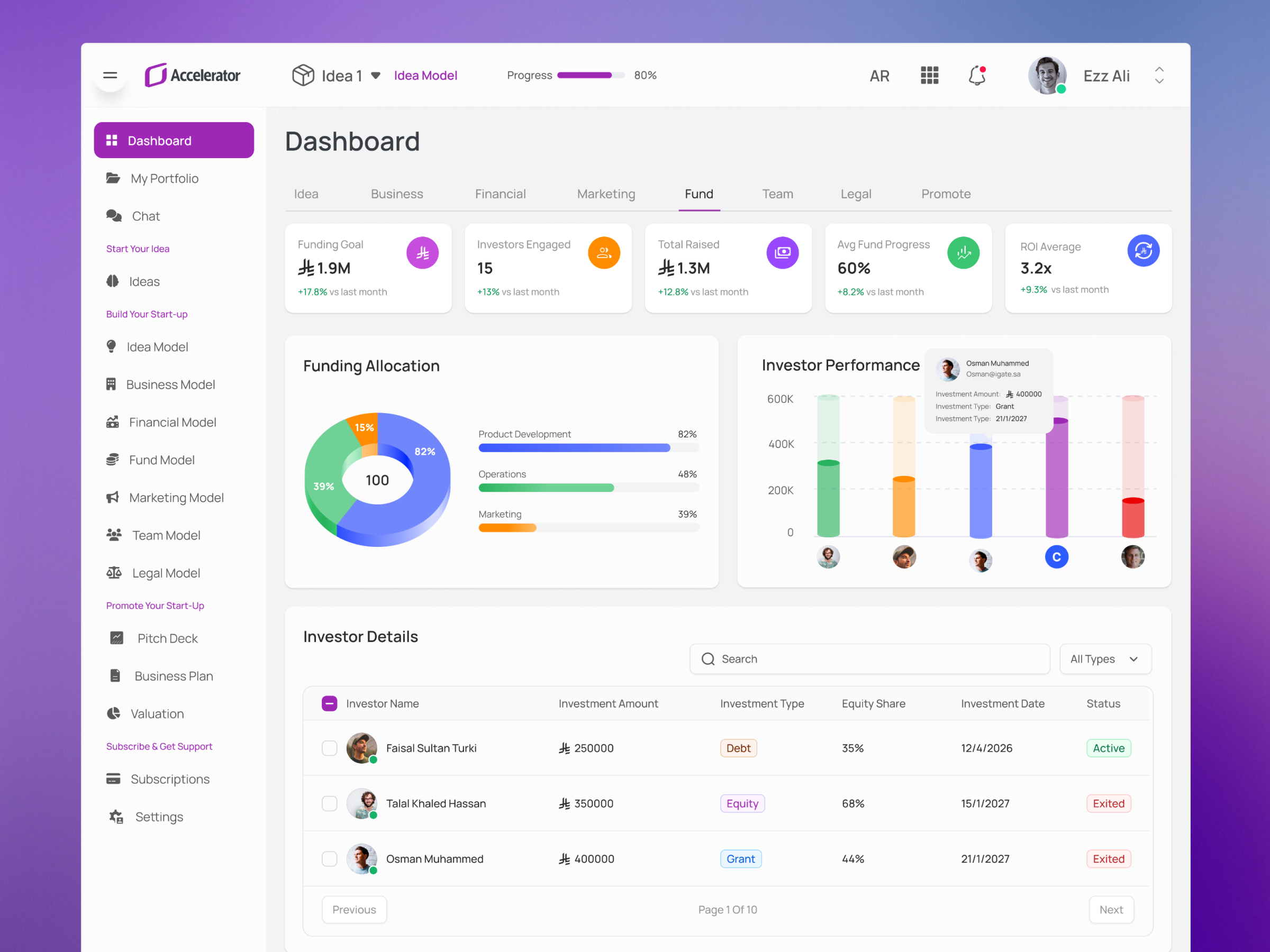Open the All Types filter dropdown
The height and width of the screenshot is (952, 1270).
1105,659
